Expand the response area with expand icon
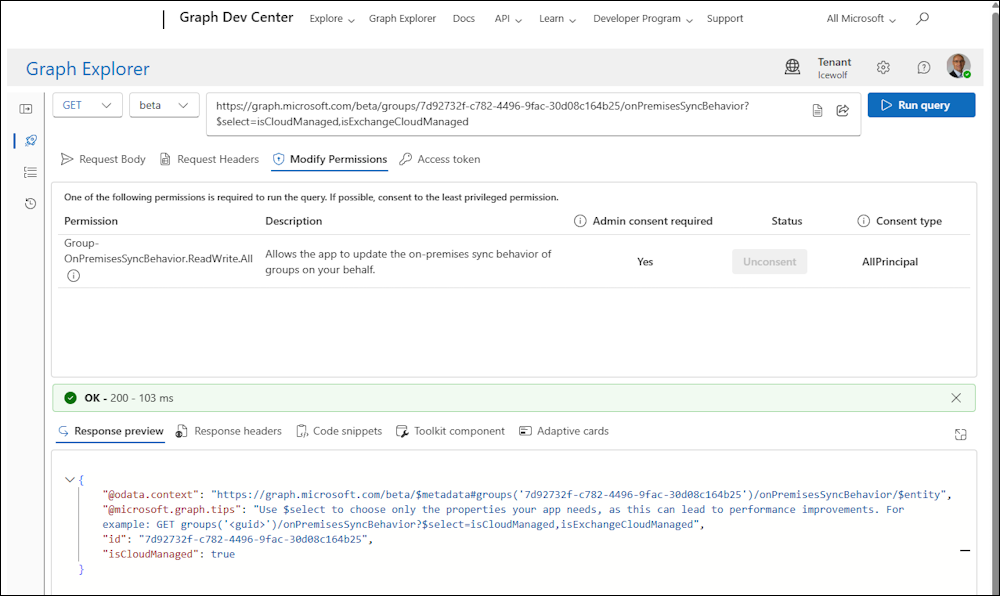 (960, 434)
